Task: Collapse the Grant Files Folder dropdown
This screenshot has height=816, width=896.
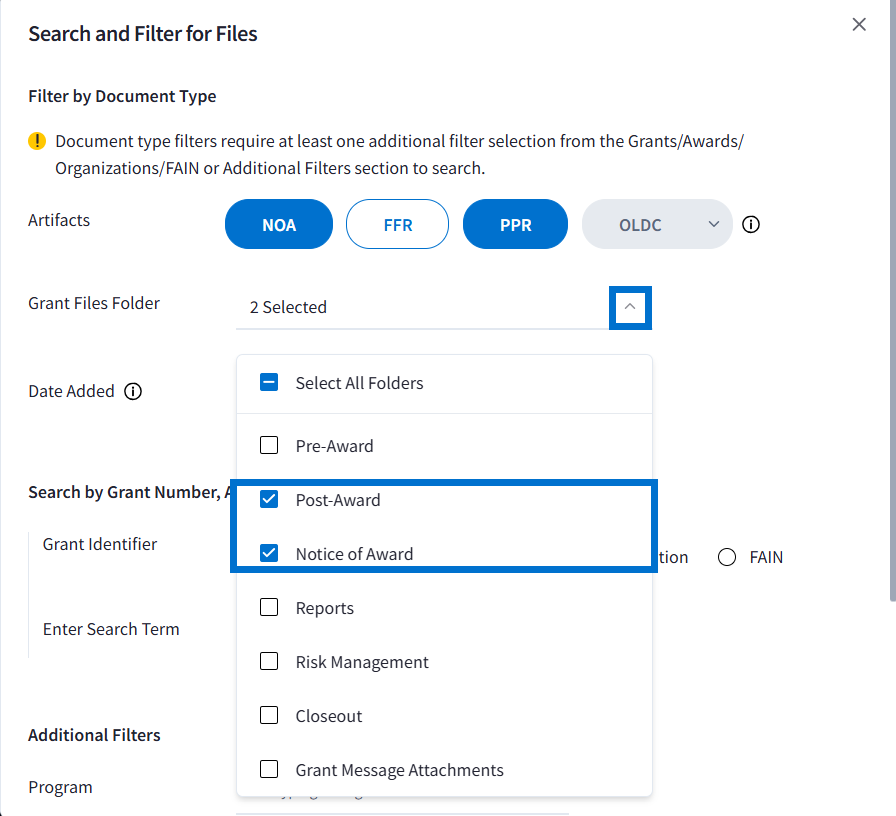Action: (630, 307)
